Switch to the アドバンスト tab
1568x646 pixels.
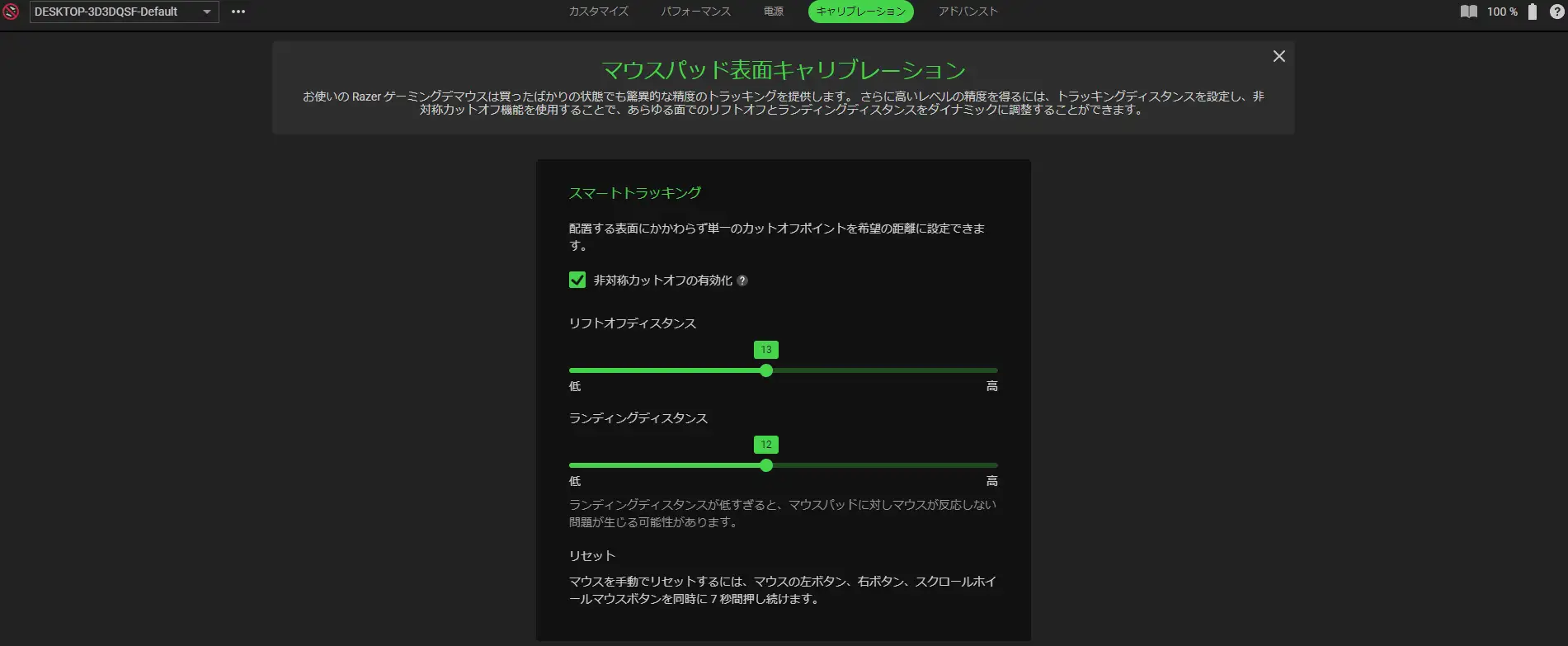(968, 12)
